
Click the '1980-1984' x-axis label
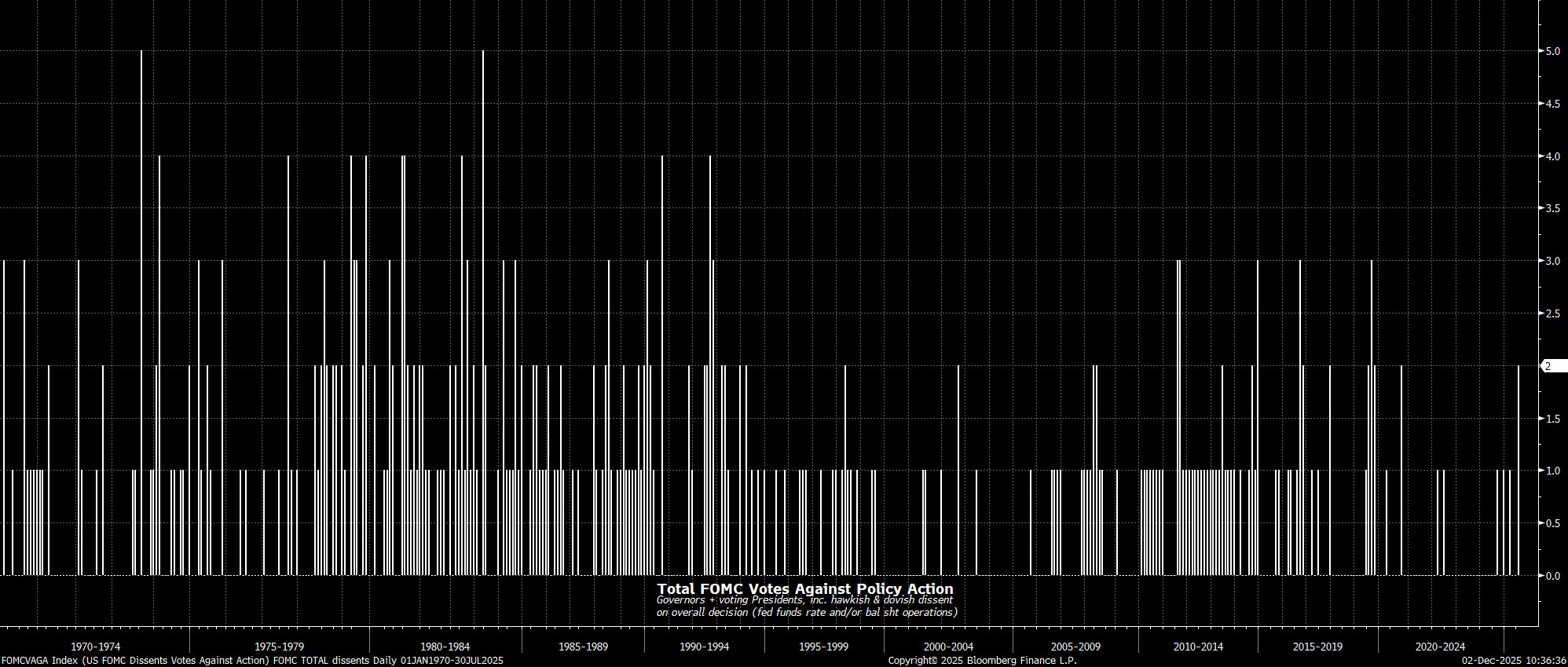pos(445,647)
